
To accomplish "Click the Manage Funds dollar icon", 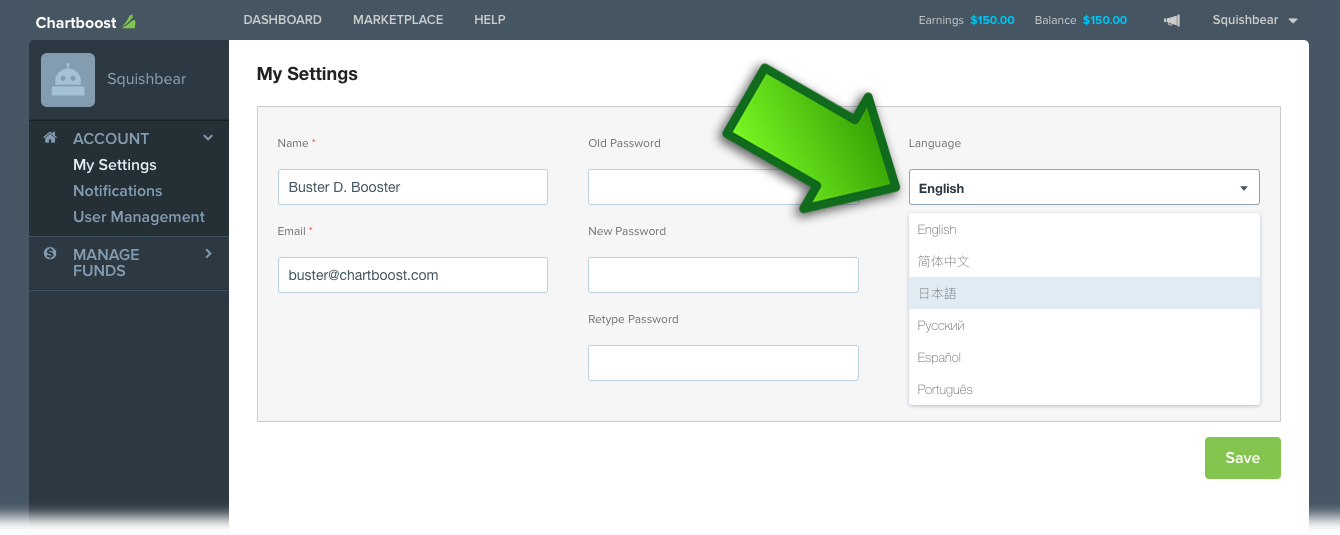I will (x=50, y=254).
